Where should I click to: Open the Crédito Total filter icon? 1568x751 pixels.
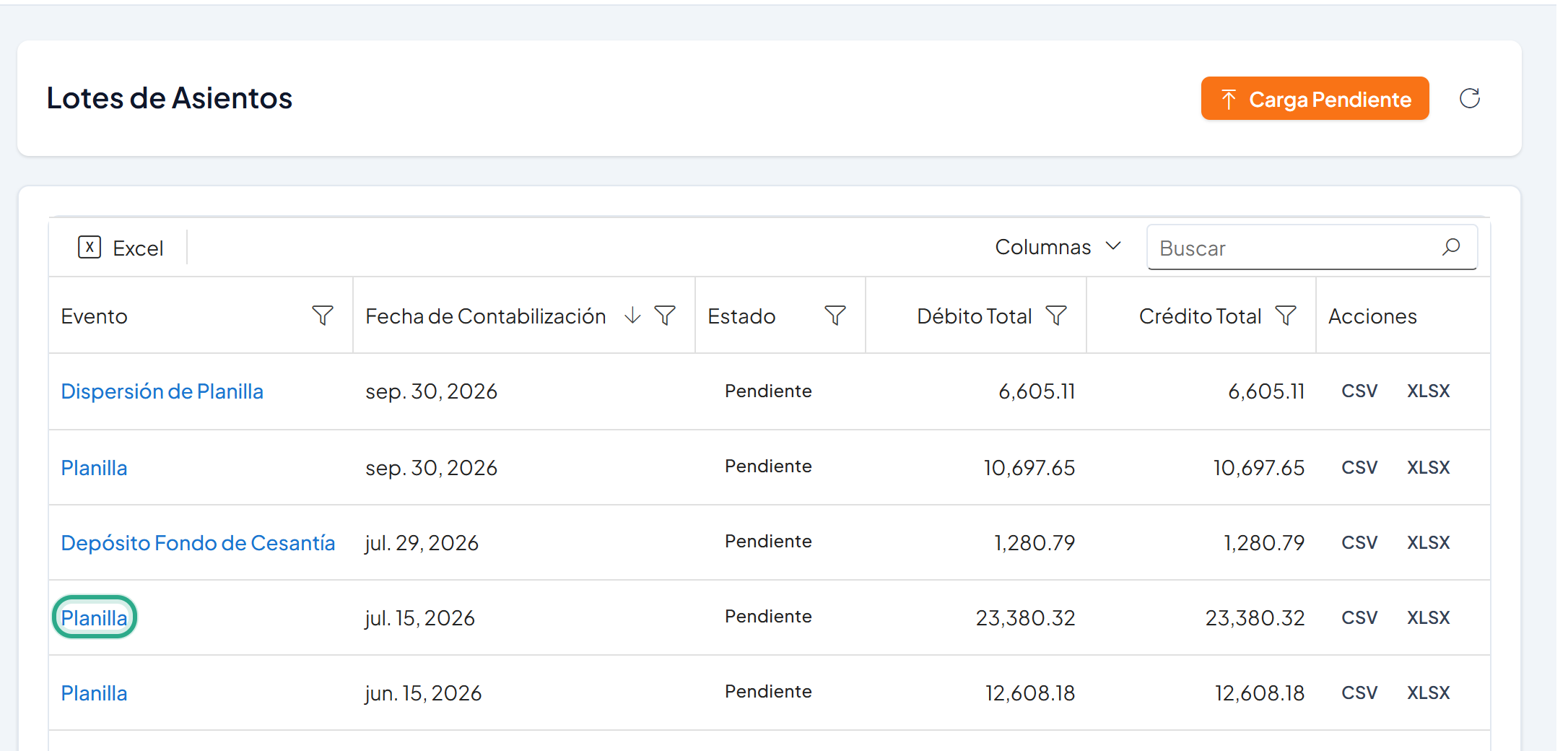1286,316
